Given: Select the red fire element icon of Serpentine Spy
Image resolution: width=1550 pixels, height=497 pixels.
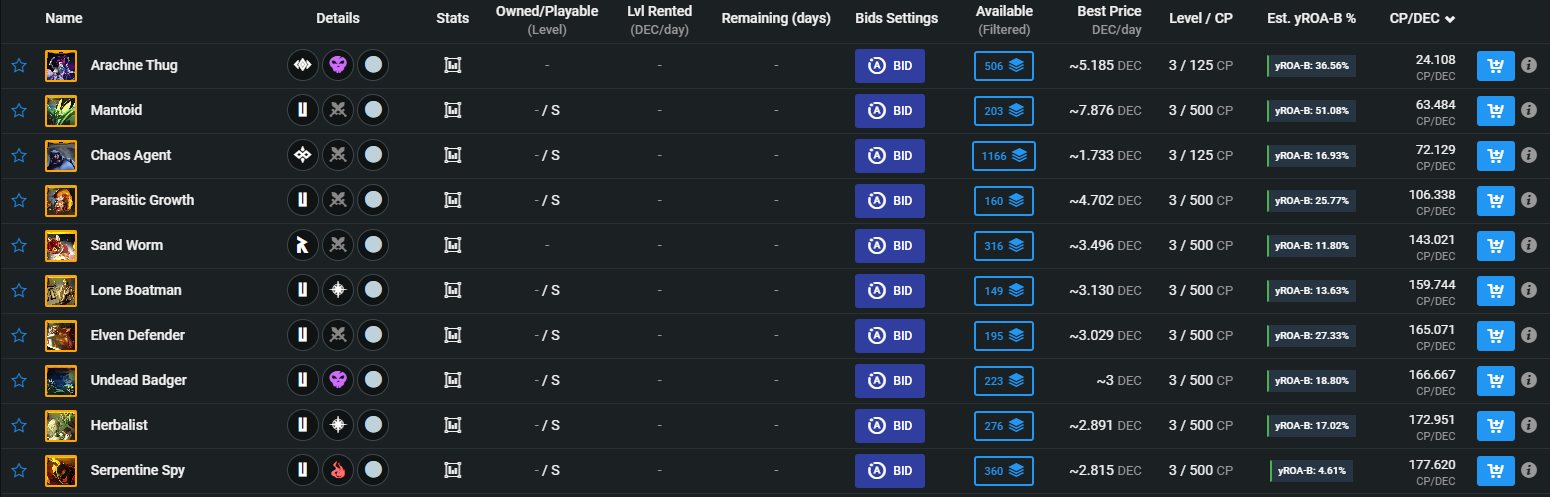Looking at the screenshot, I should pos(338,471).
